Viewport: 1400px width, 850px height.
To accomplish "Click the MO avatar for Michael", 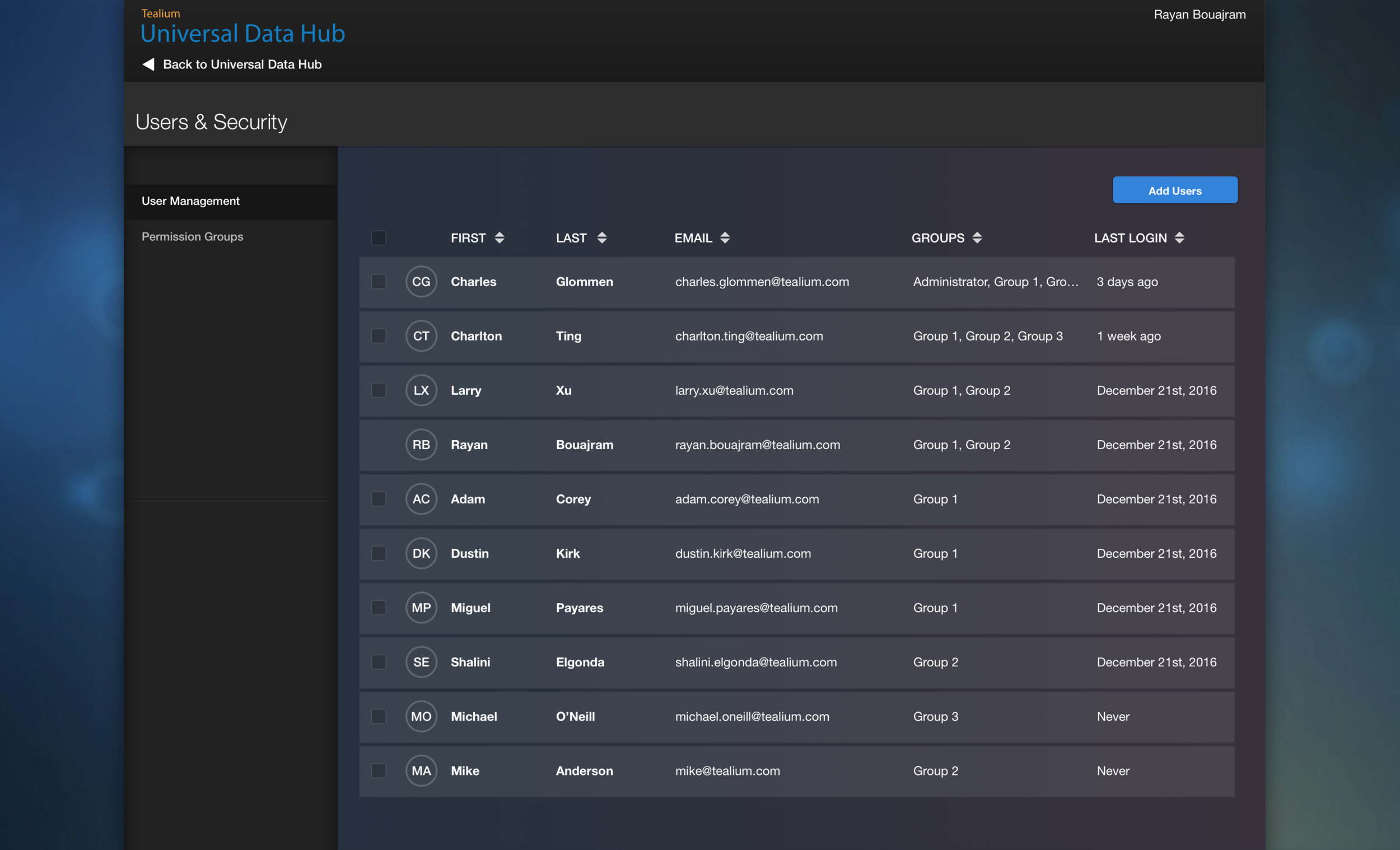I will 421,717.
